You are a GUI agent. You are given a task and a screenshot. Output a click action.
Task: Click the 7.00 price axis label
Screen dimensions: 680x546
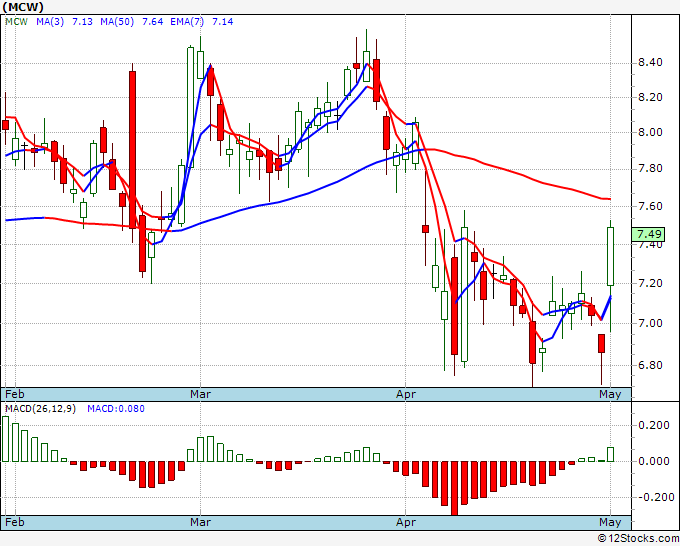[651, 324]
